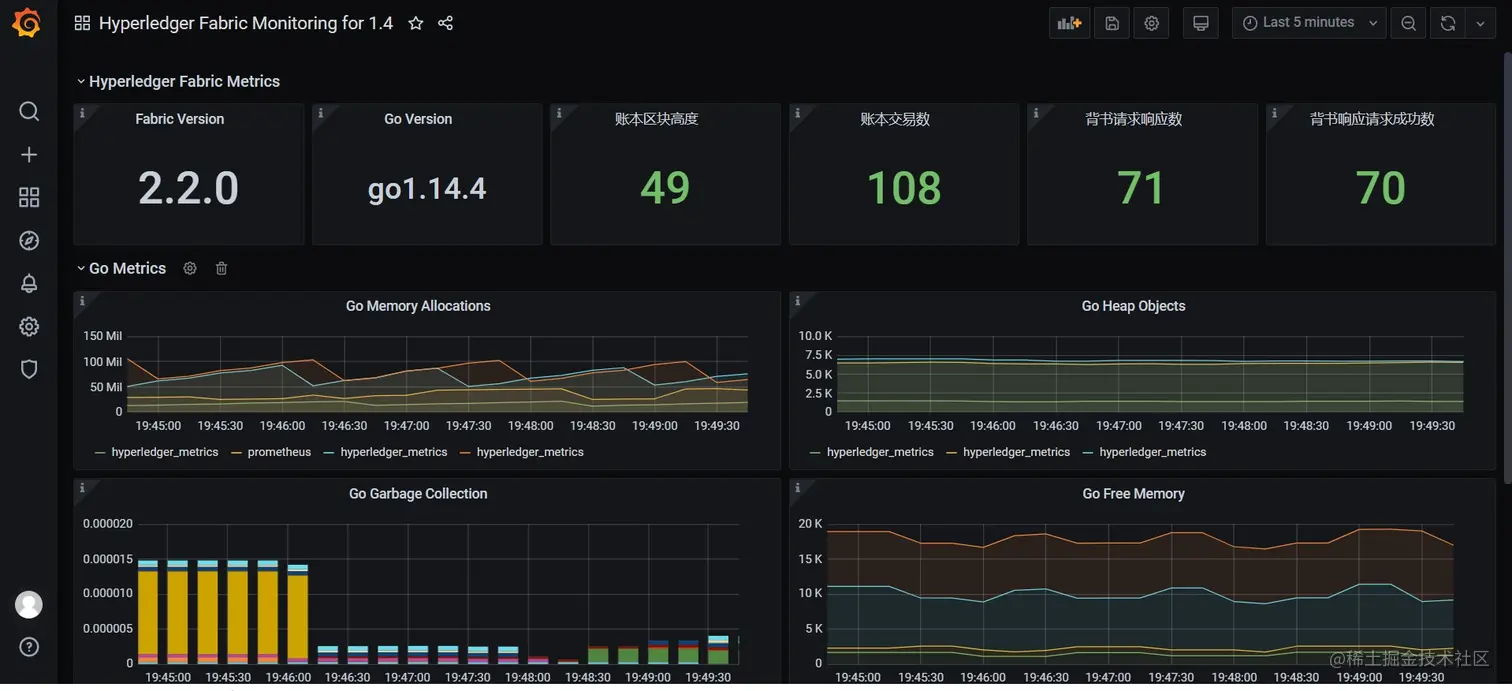Click the 70 value in 背书响应请求成功数 panel
This screenshot has width=1512, height=691.
1381,188
